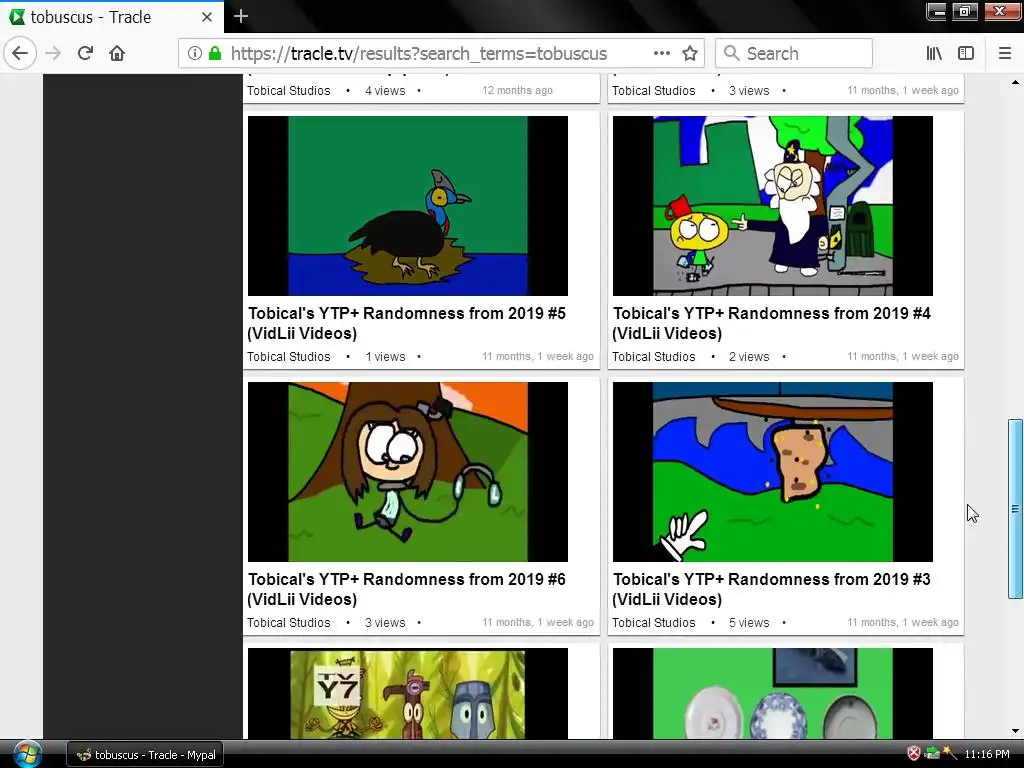The image size is (1024, 768).
Task: Open title Tobical's YTP+ Randomness from 2019 #3
Action: tap(771, 589)
